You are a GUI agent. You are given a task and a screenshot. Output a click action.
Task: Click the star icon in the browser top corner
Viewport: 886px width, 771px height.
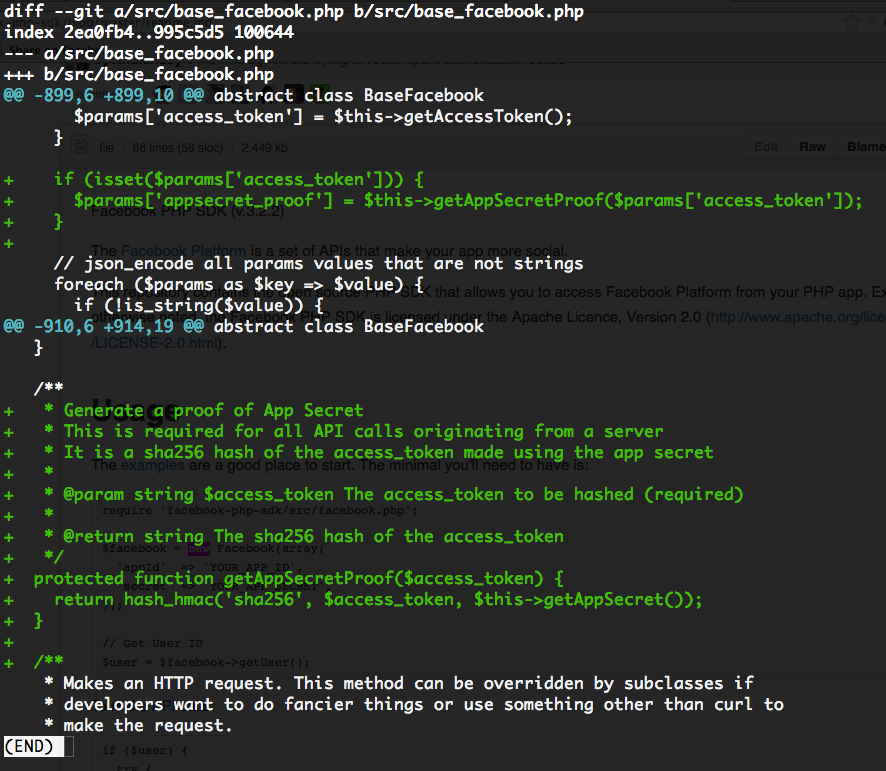tap(852, 23)
